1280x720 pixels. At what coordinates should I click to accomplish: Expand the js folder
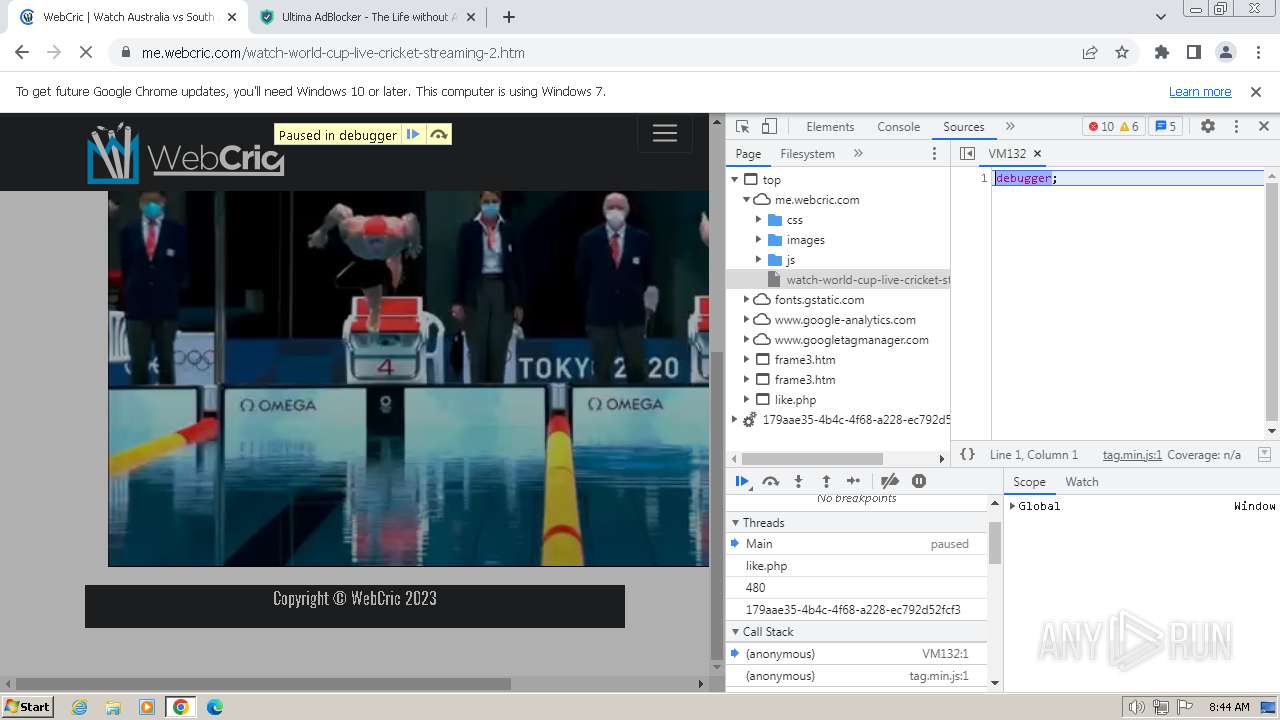pyautogui.click(x=759, y=260)
